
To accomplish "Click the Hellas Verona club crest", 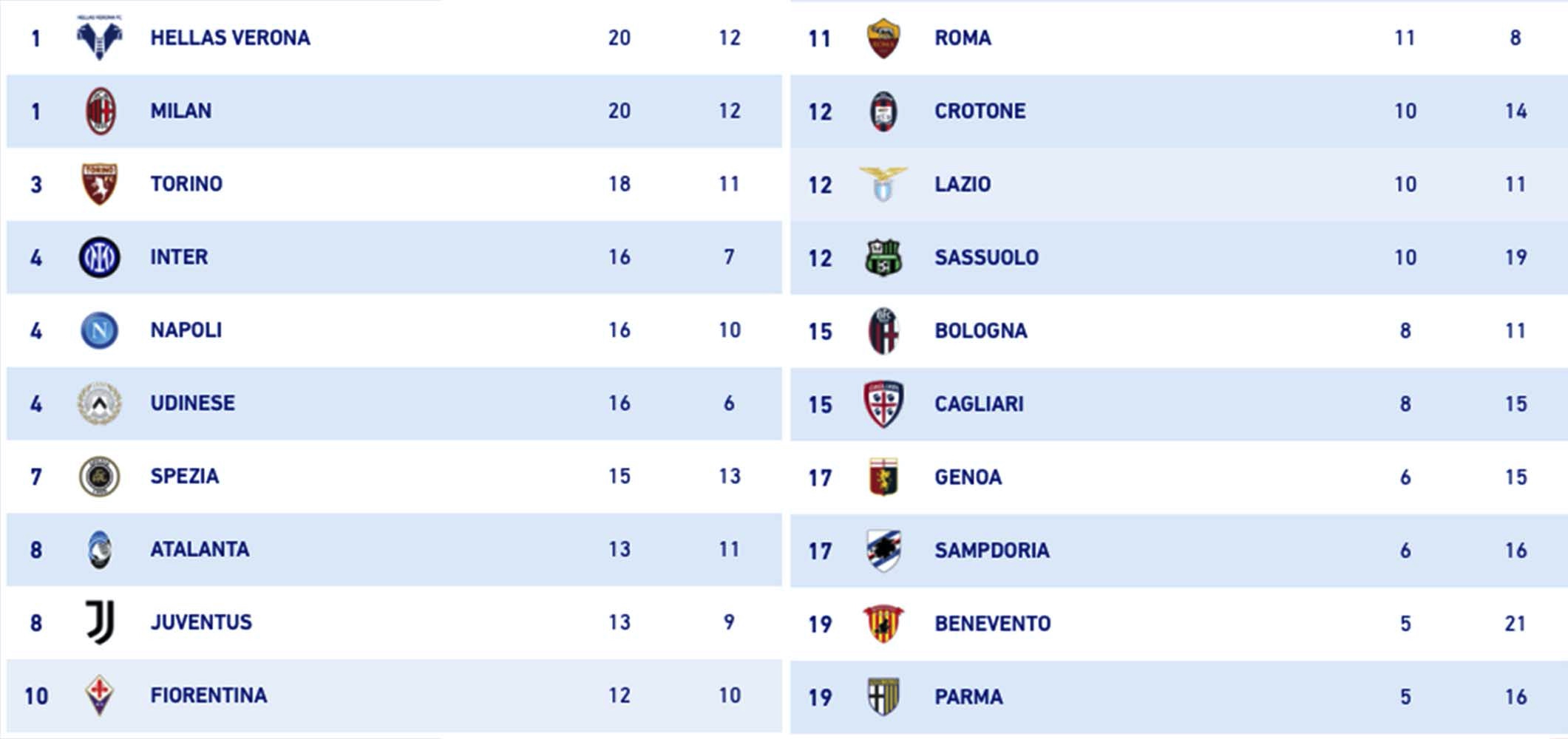I will tap(99, 38).
